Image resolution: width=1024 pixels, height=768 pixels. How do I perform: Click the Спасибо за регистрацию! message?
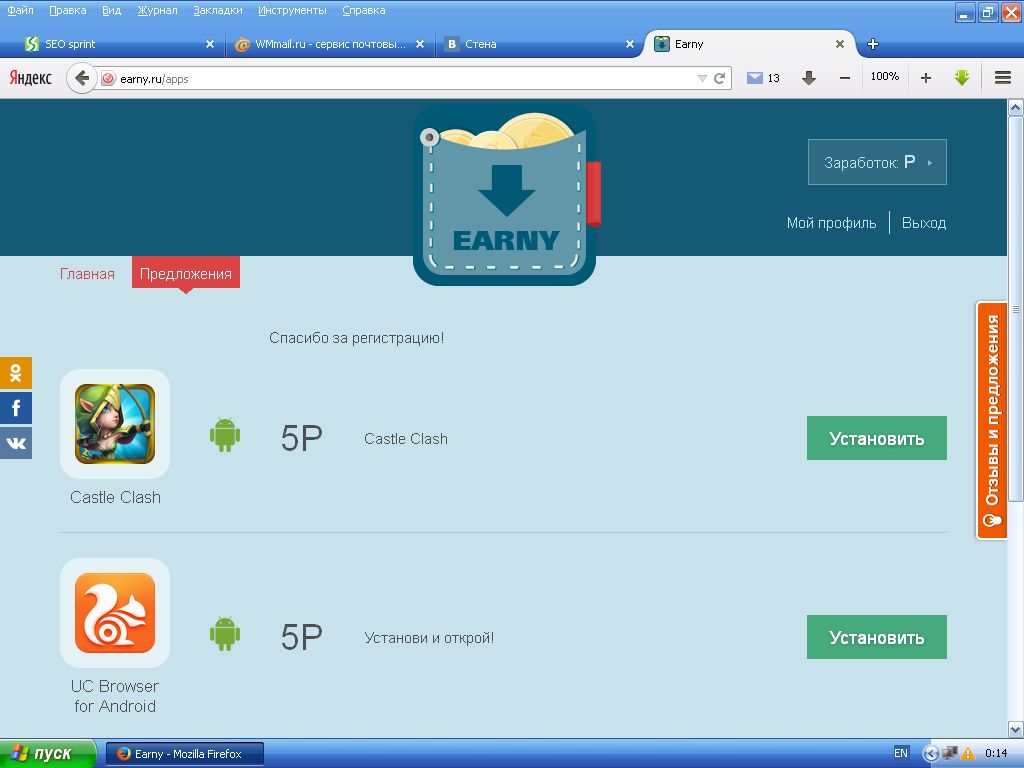click(x=357, y=338)
